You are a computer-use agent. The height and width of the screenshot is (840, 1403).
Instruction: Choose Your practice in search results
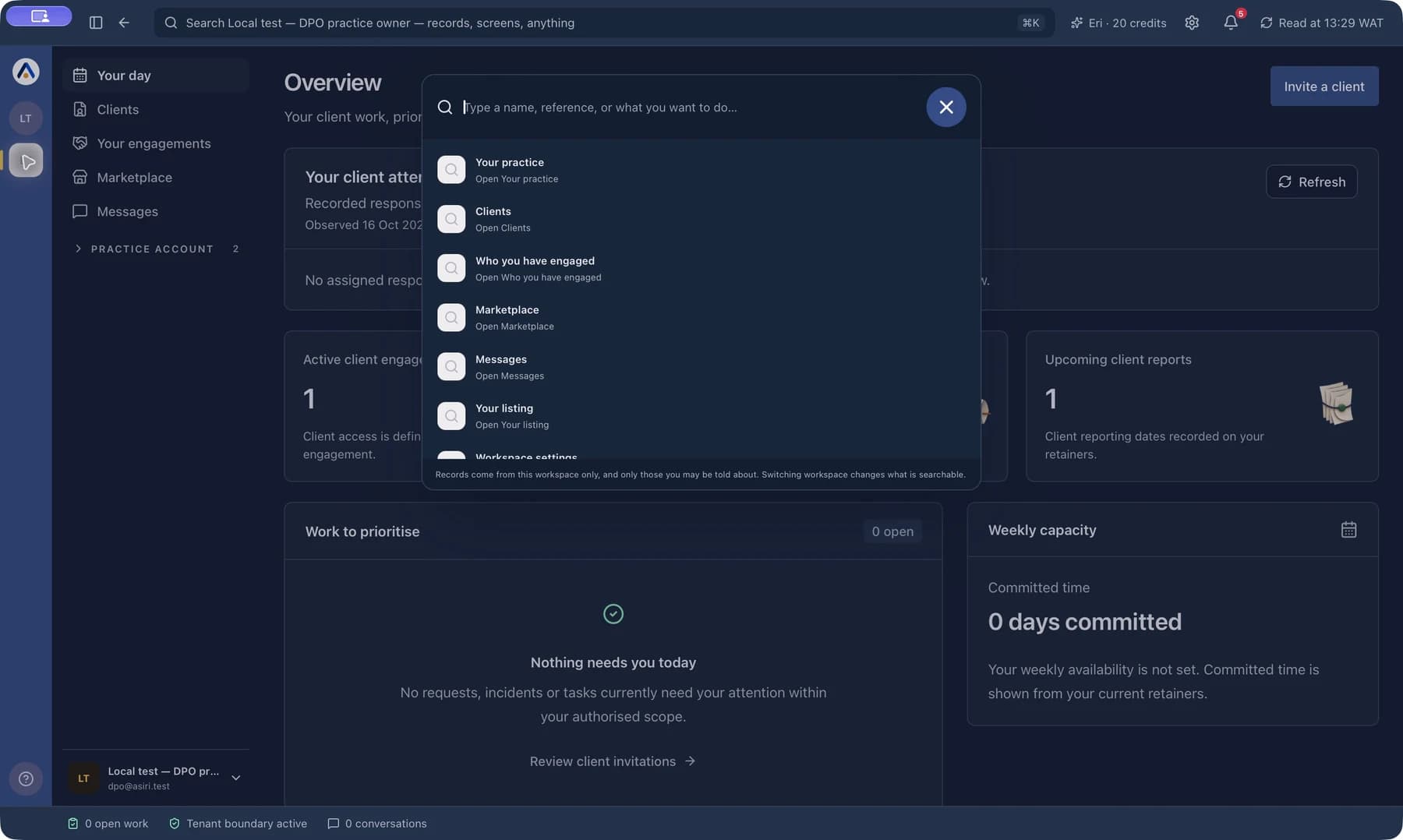pyautogui.click(x=701, y=170)
